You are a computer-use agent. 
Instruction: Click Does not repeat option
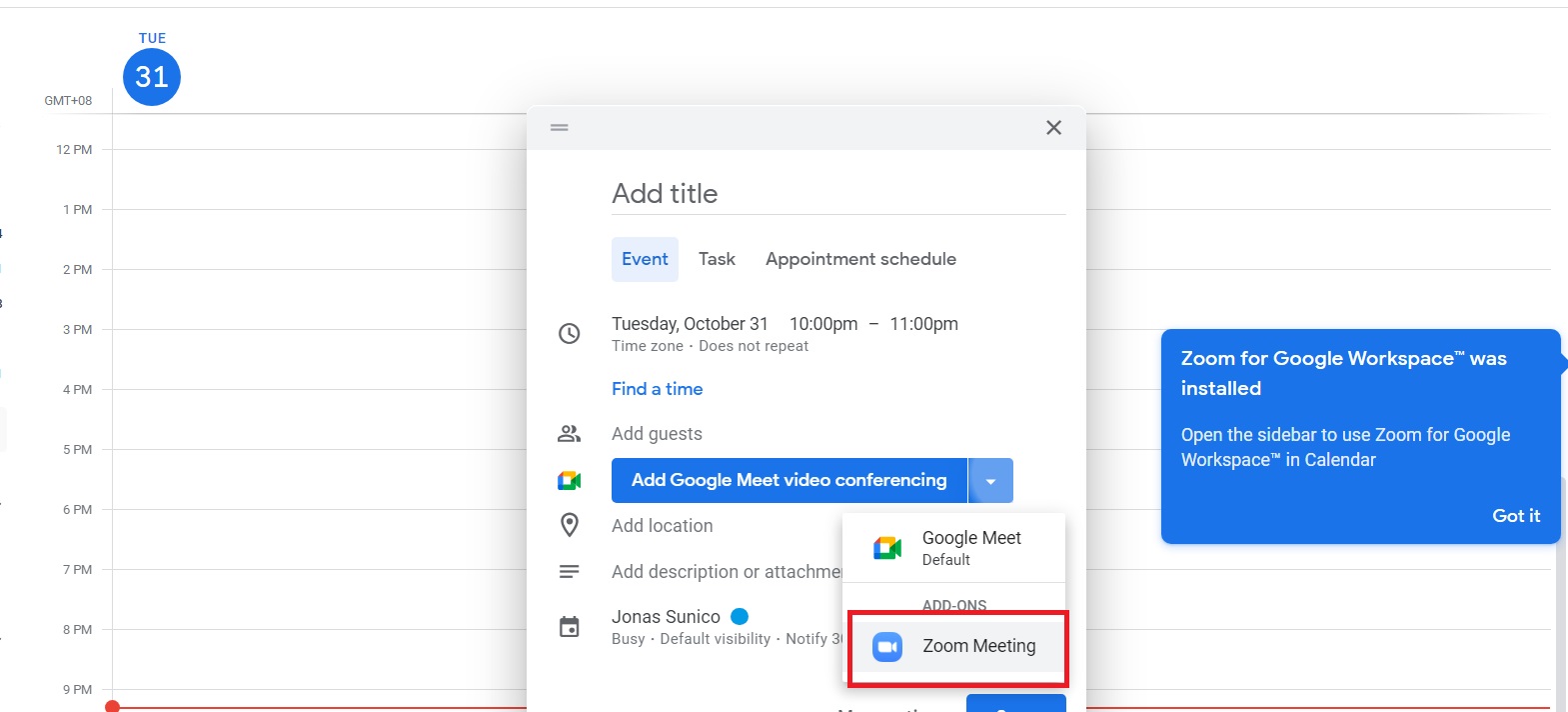[x=754, y=346]
